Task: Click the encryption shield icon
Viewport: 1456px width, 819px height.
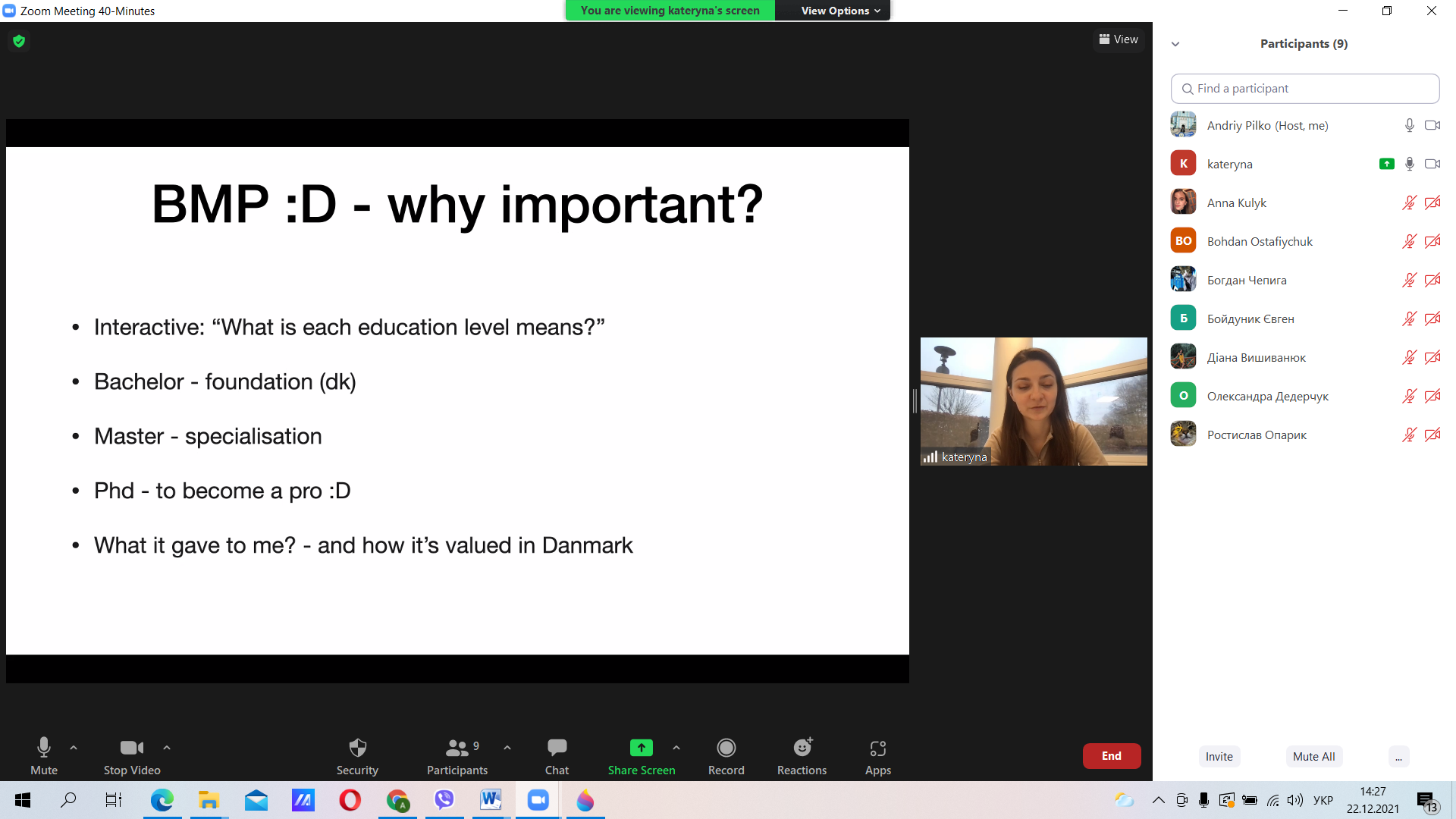Action: (x=19, y=41)
